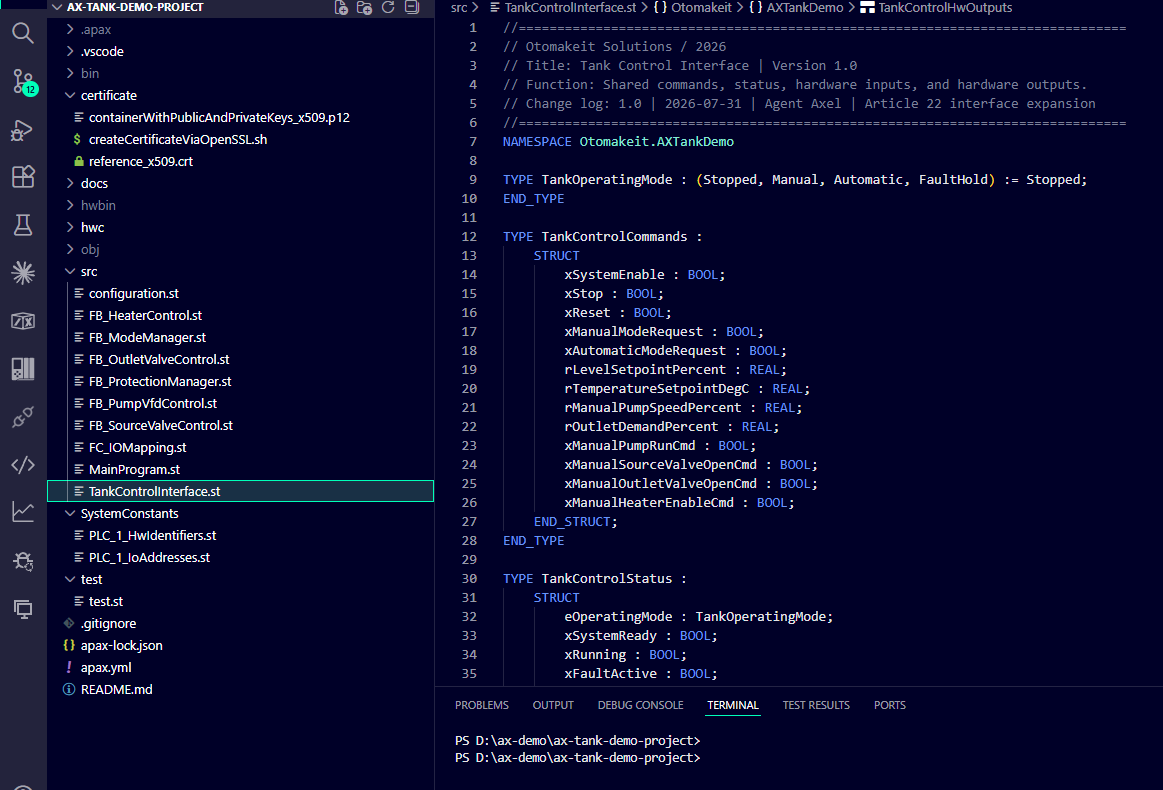The width and height of the screenshot is (1163, 790).
Task: Open PLC_1_IoAddresses.st file
Action: 240,557
